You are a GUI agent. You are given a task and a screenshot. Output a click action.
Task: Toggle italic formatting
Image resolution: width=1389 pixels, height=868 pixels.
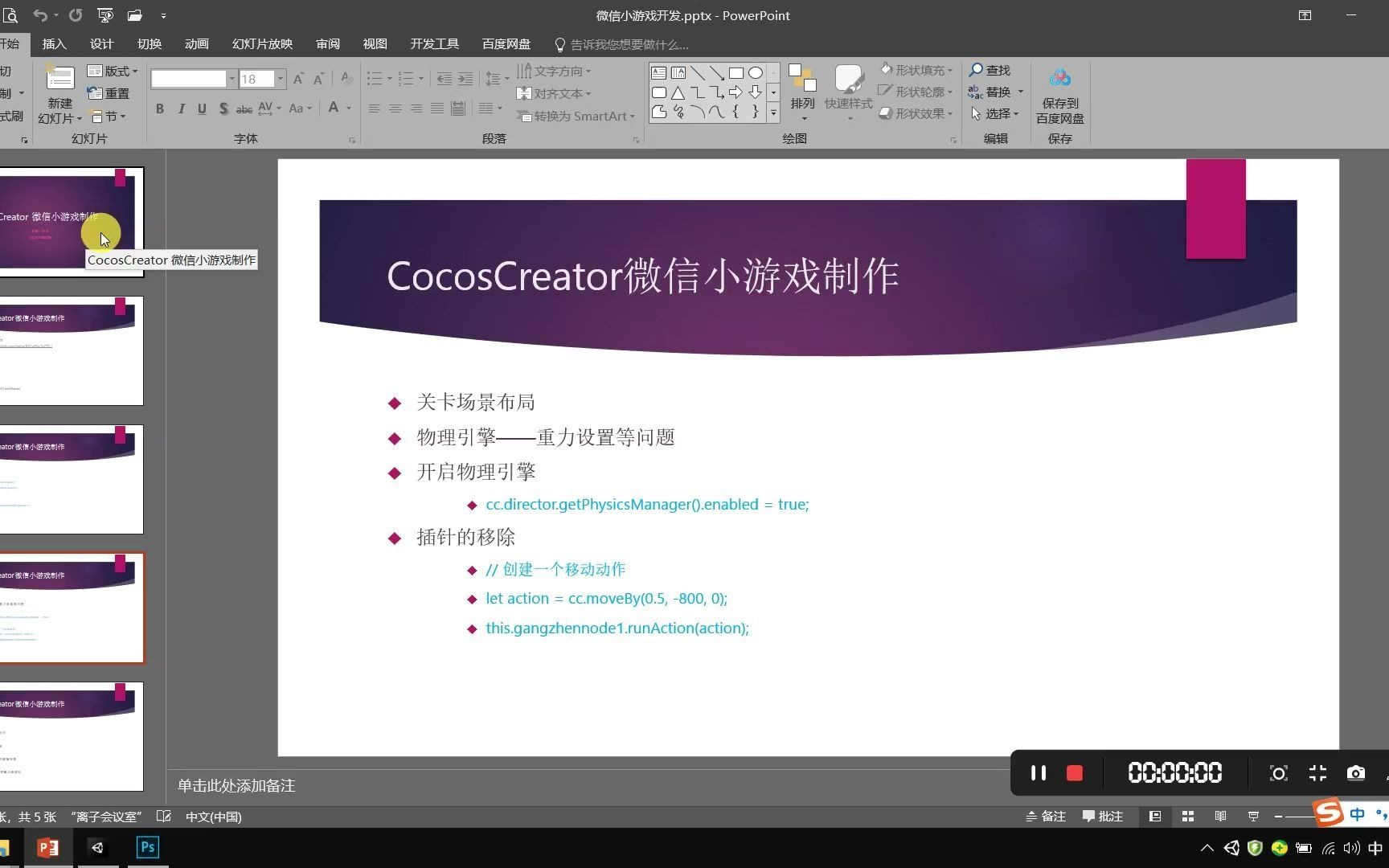(181, 108)
